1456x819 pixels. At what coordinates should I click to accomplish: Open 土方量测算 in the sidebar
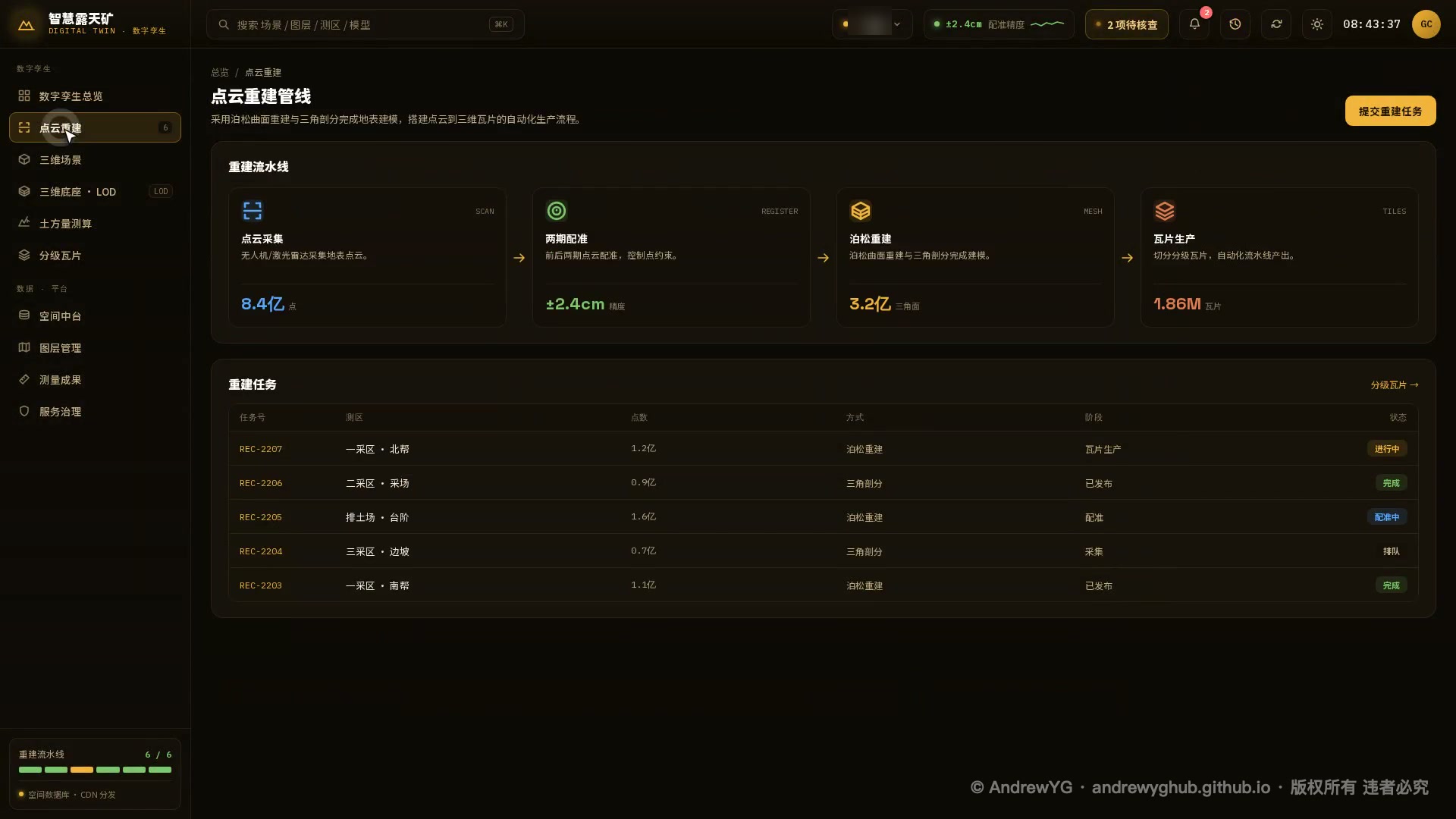coord(95,224)
